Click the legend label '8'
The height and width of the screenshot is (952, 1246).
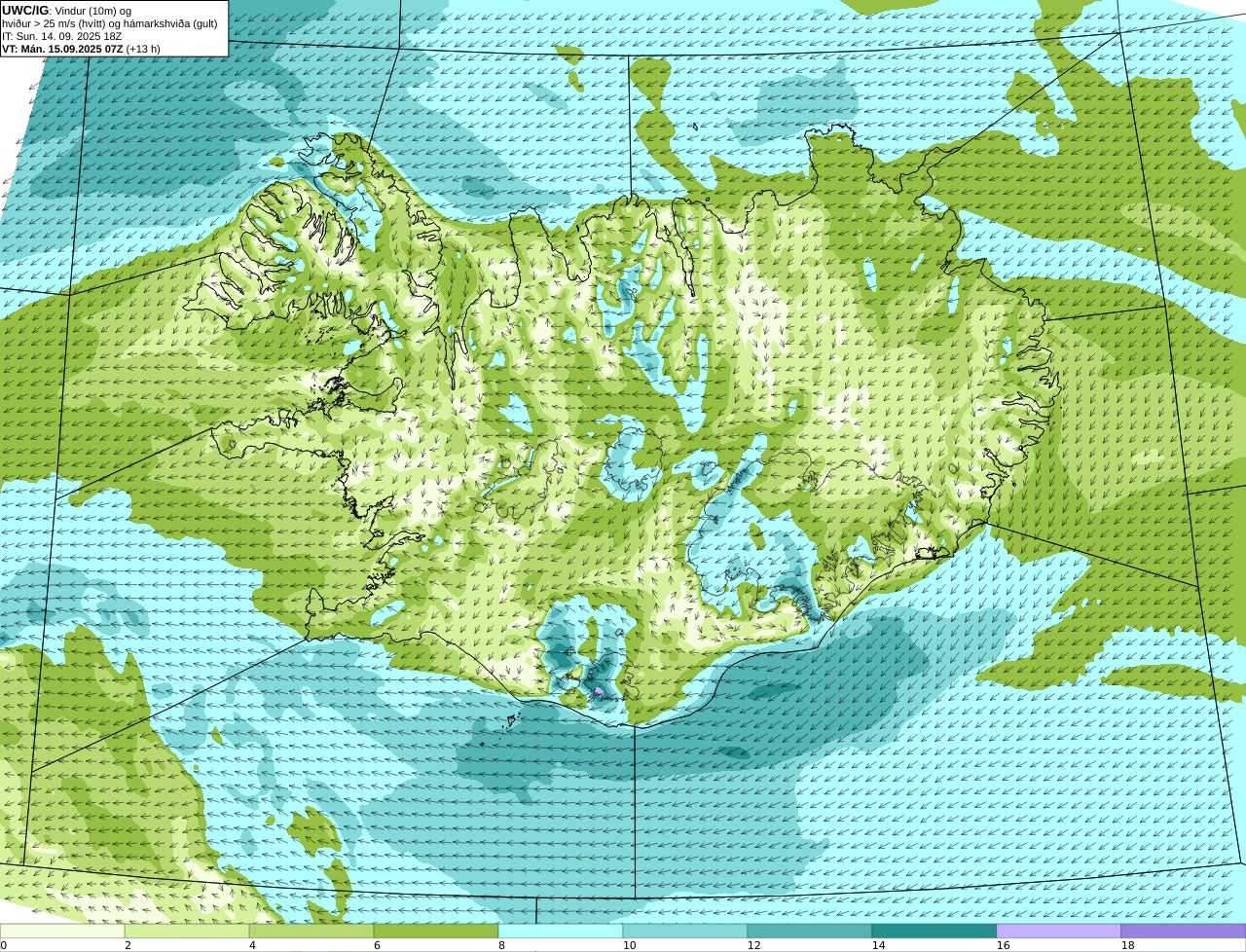(501, 945)
